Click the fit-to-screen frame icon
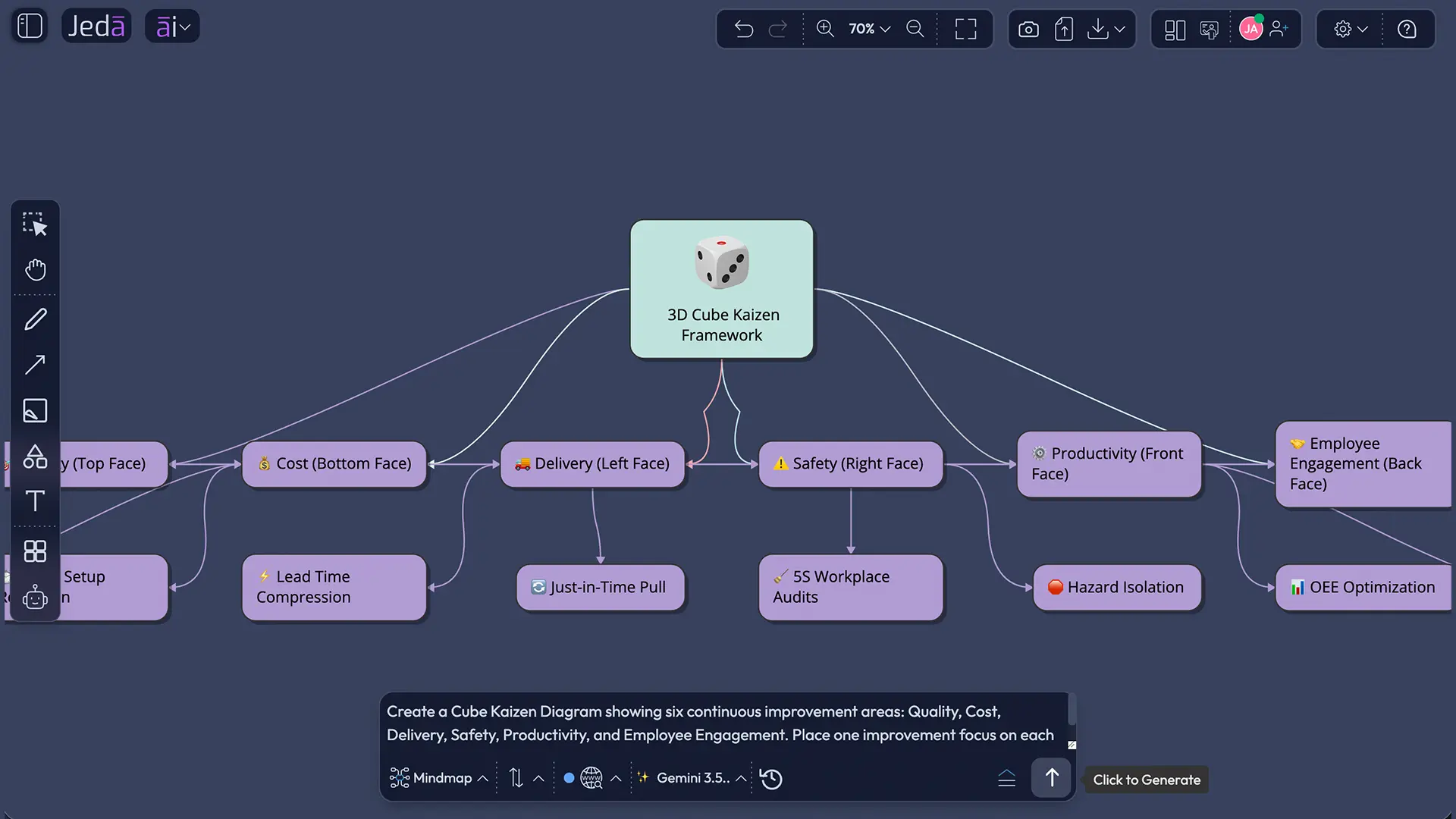1456x819 pixels. (x=965, y=29)
